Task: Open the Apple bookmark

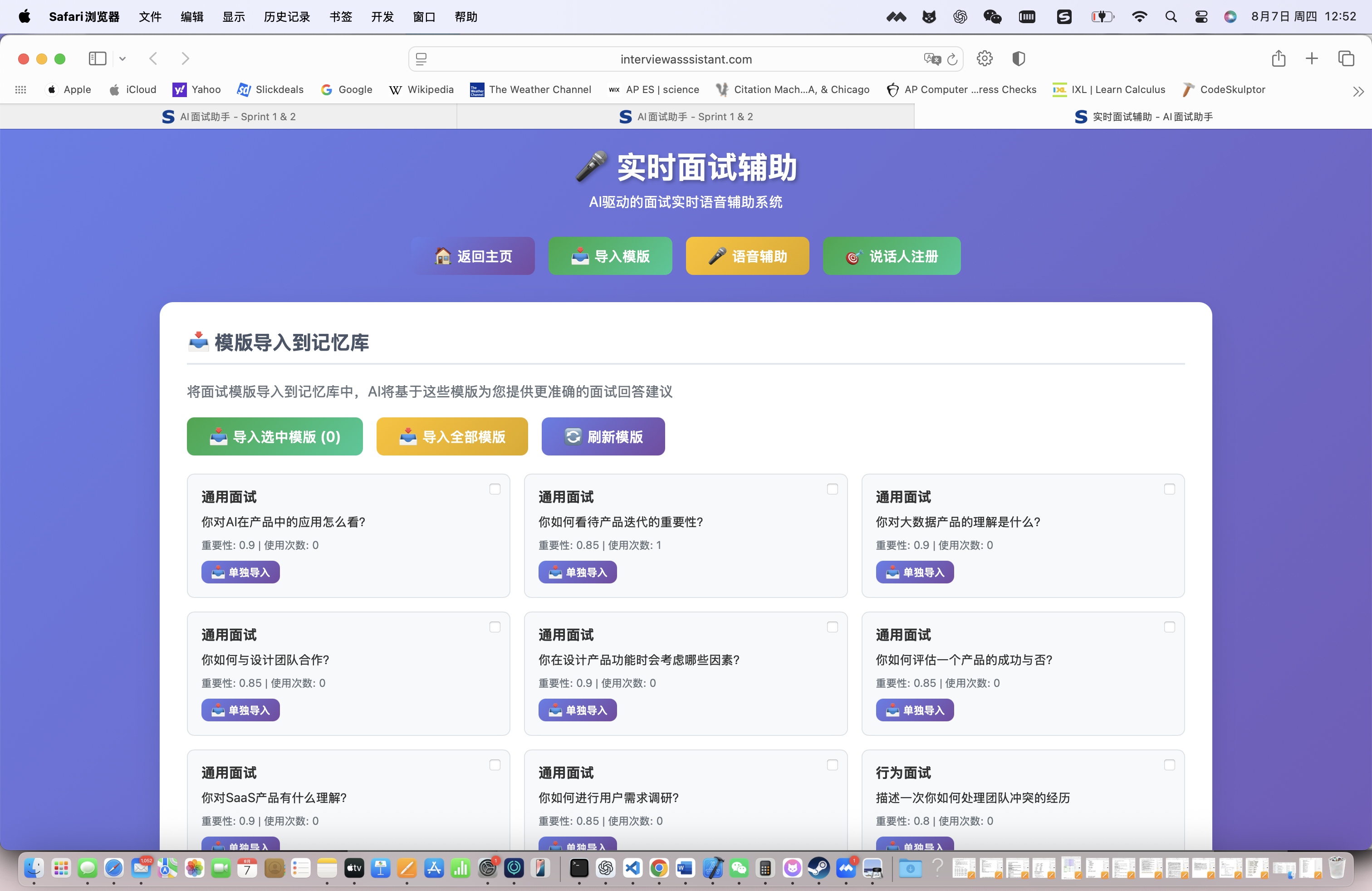Action: coord(69,89)
